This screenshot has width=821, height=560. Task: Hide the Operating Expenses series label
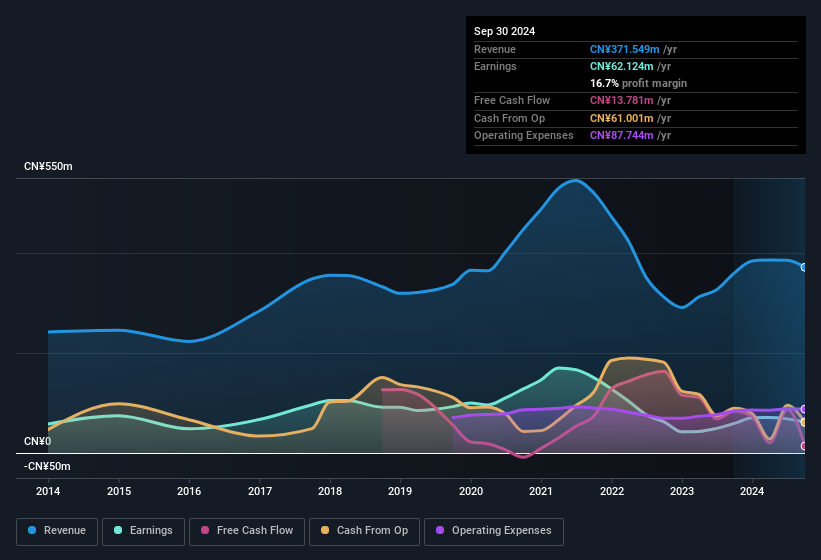click(x=501, y=530)
